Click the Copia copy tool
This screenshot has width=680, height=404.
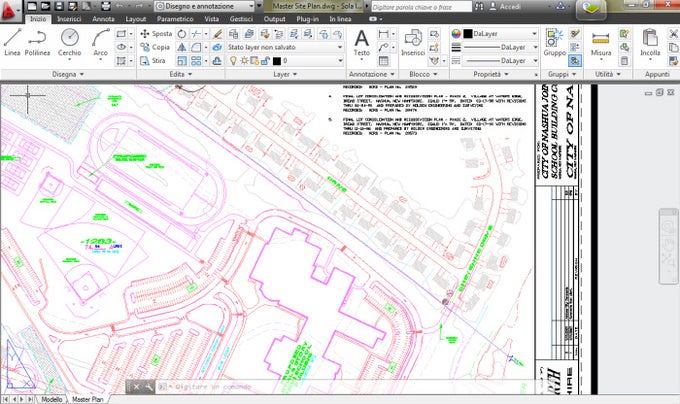click(155, 47)
